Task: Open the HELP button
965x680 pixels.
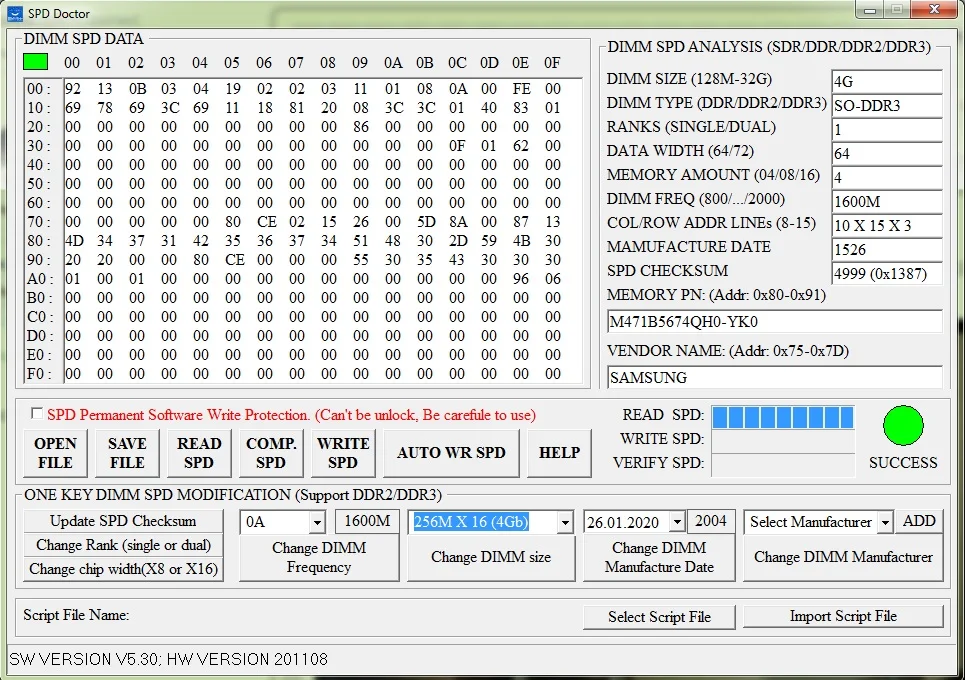Action: (559, 453)
